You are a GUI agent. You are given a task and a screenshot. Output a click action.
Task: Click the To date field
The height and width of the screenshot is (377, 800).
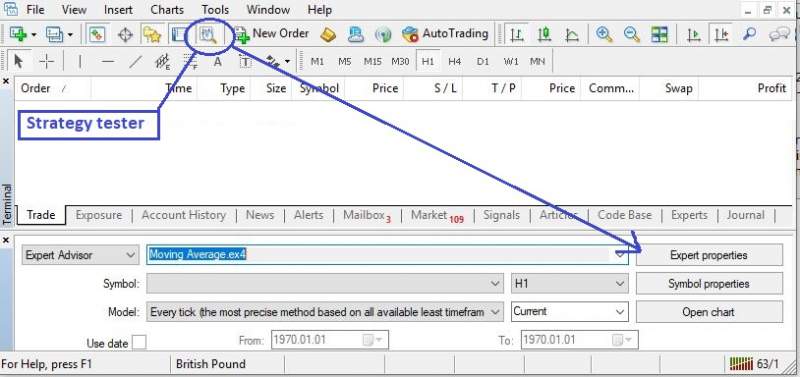pyautogui.click(x=579, y=340)
